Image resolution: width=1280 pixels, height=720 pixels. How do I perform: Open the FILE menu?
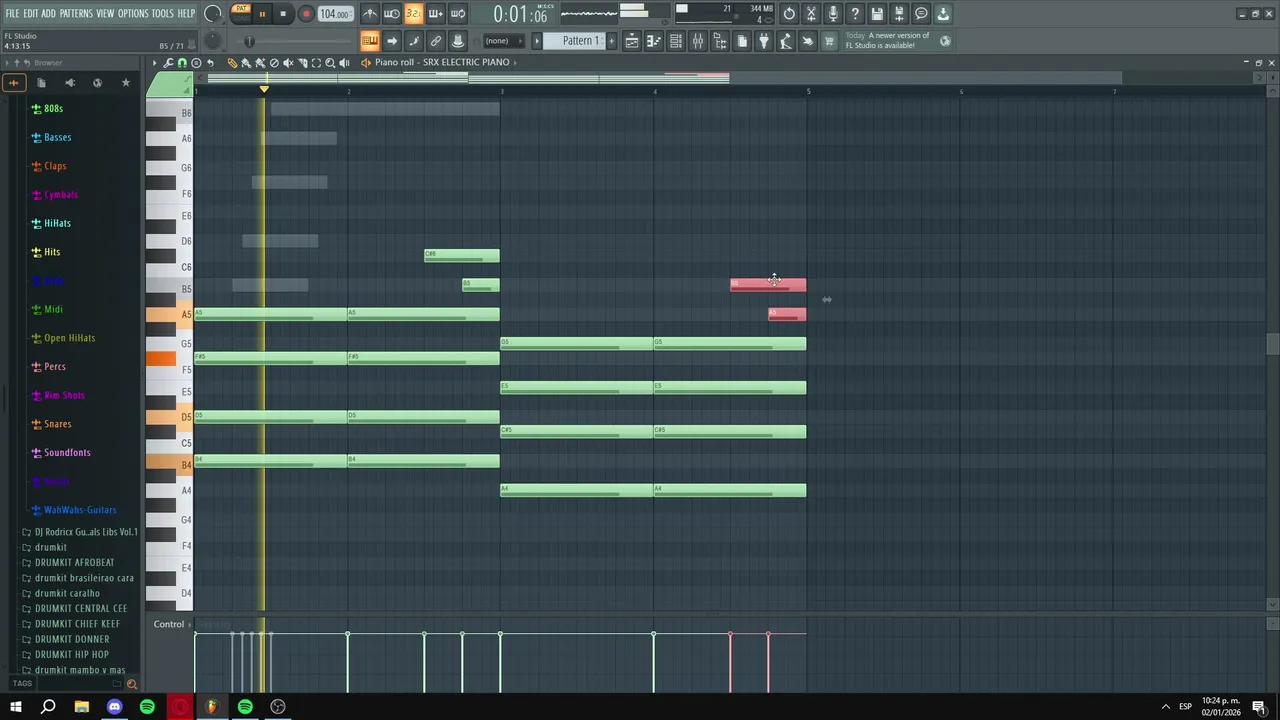tap(12, 14)
